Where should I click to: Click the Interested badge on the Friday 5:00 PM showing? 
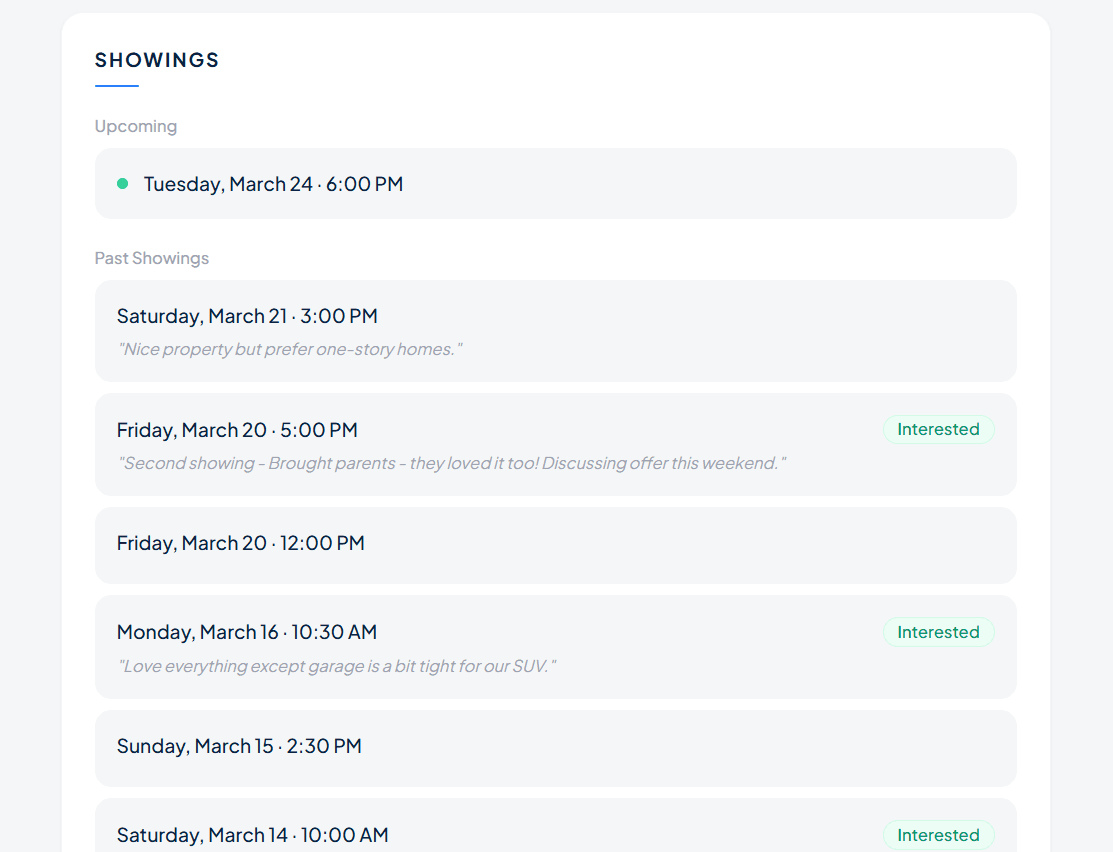tap(938, 429)
